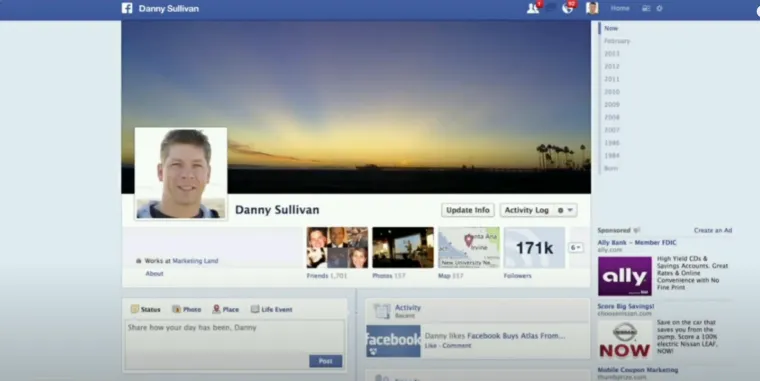The image size is (760, 381).
Task: Like the Facebook Buys Atlas story
Action: click(x=430, y=346)
